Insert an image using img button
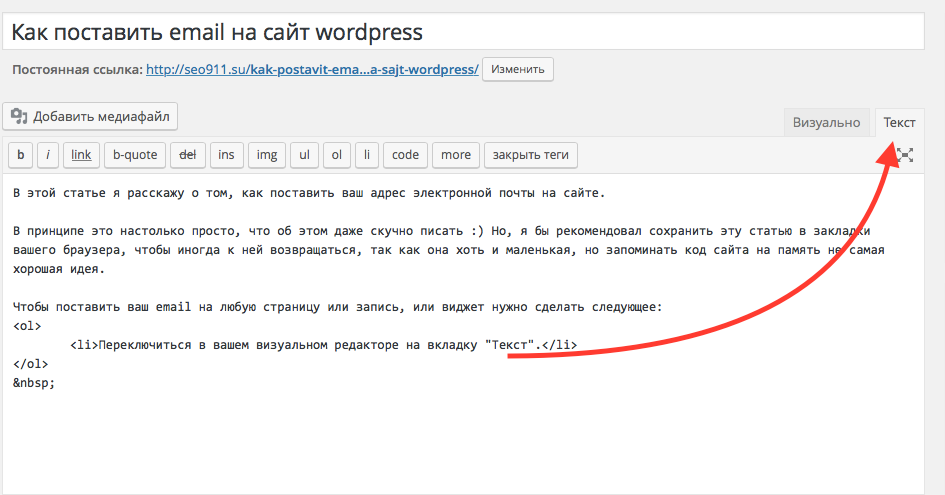The height and width of the screenshot is (495, 945). [x=266, y=155]
